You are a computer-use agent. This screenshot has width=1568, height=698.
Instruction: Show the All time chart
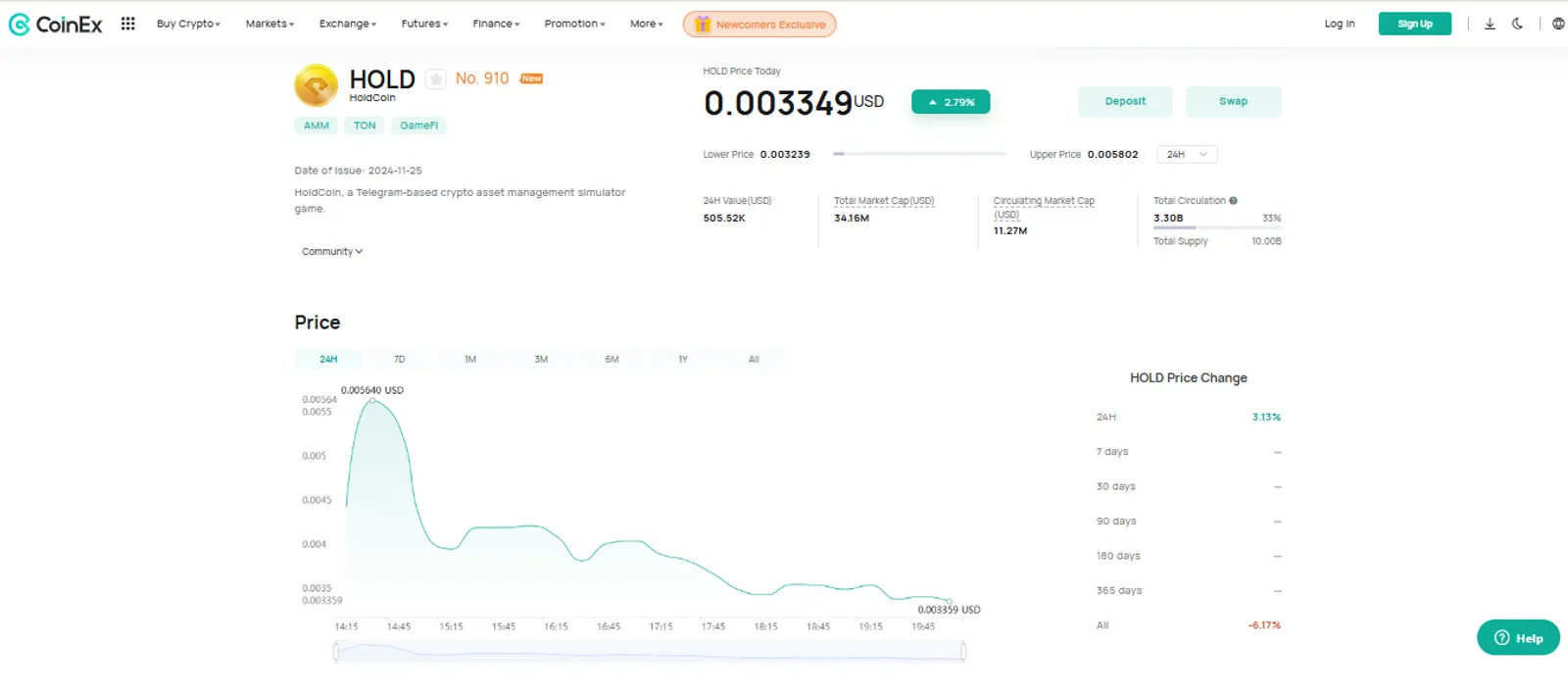point(754,360)
